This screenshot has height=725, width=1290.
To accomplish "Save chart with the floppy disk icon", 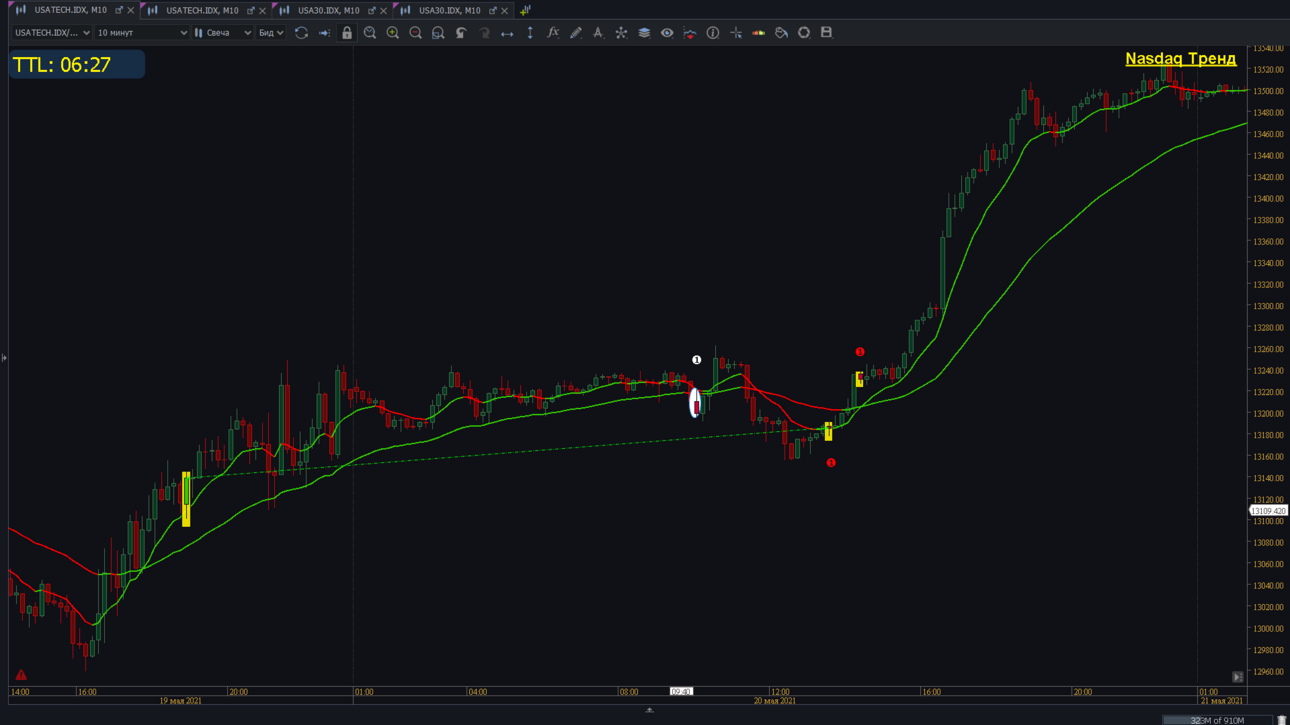I will pyautogui.click(x=826, y=33).
